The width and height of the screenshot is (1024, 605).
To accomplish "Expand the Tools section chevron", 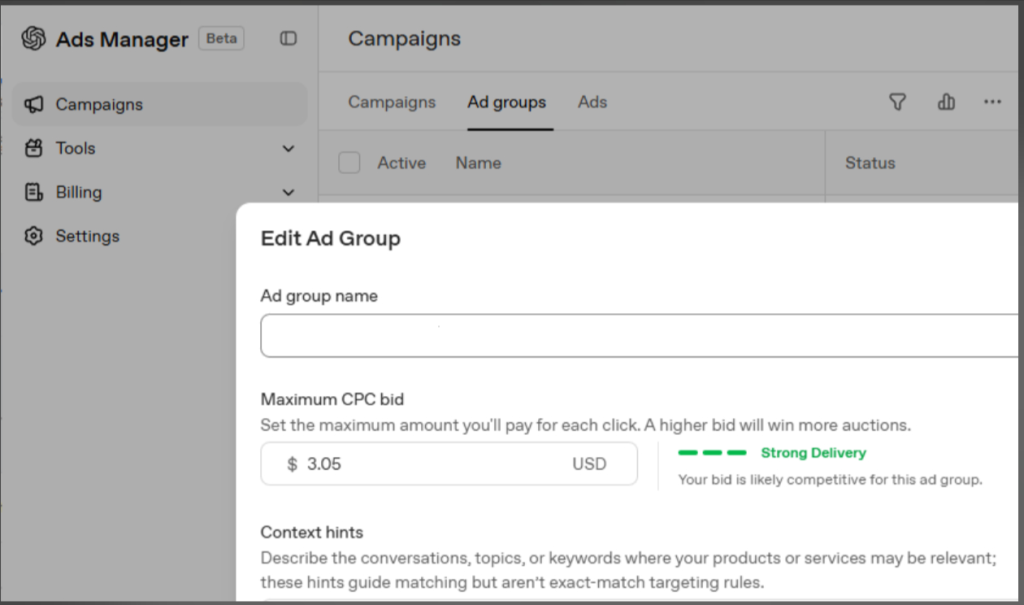I will tap(288, 149).
